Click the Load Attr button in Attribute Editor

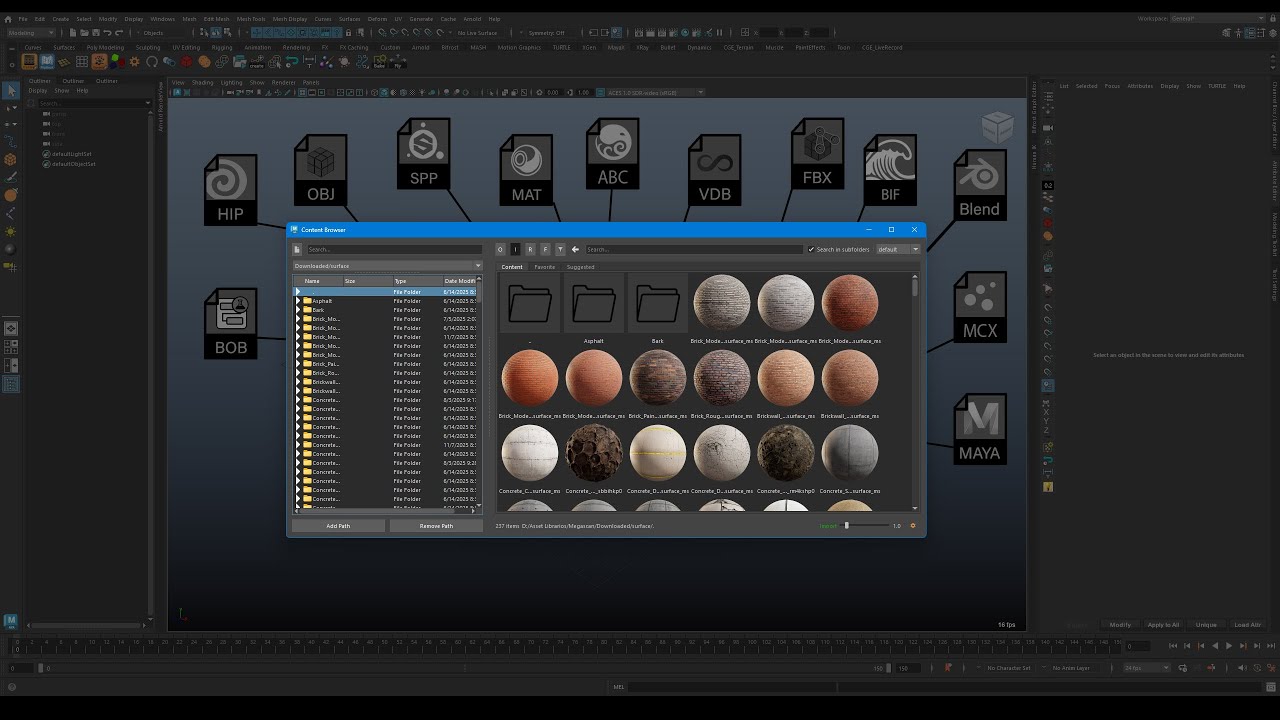[1247, 624]
